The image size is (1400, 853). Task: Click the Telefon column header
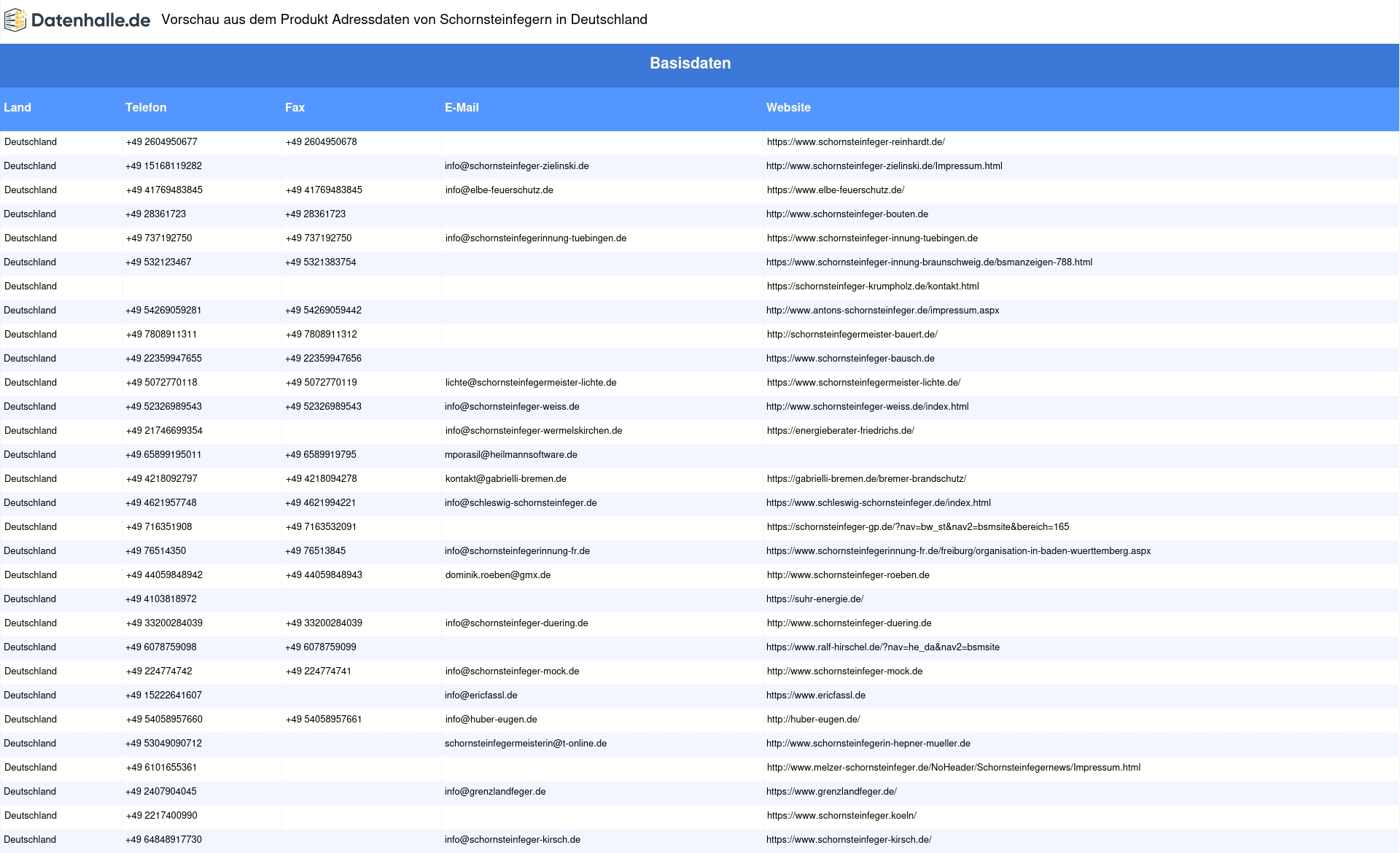click(146, 107)
